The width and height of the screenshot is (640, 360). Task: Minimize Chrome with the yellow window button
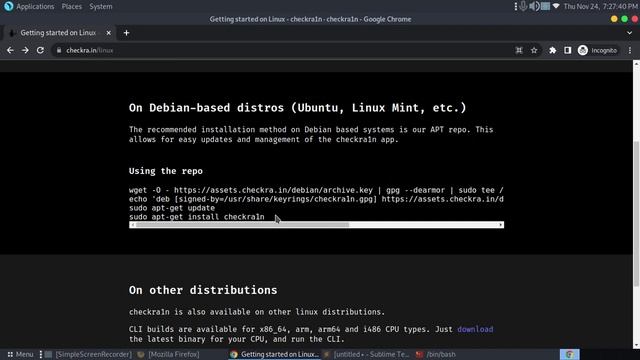point(614,19)
